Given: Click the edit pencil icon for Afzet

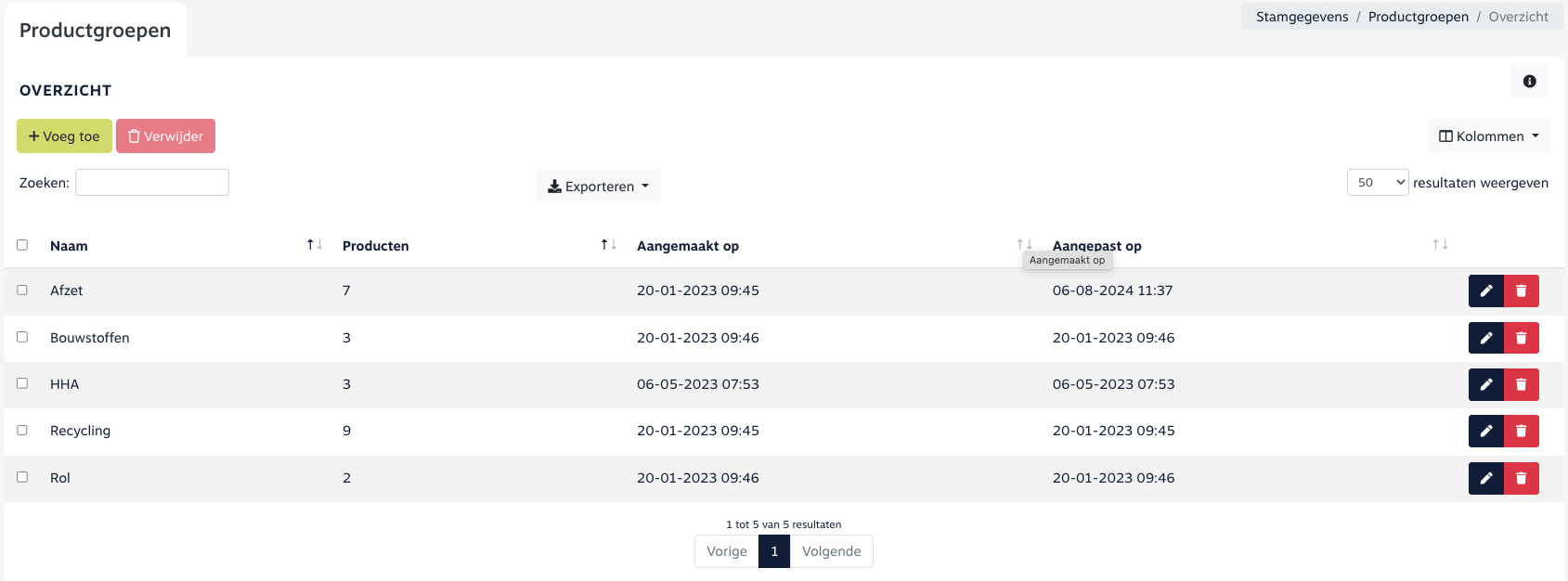Looking at the screenshot, I should point(1485,291).
